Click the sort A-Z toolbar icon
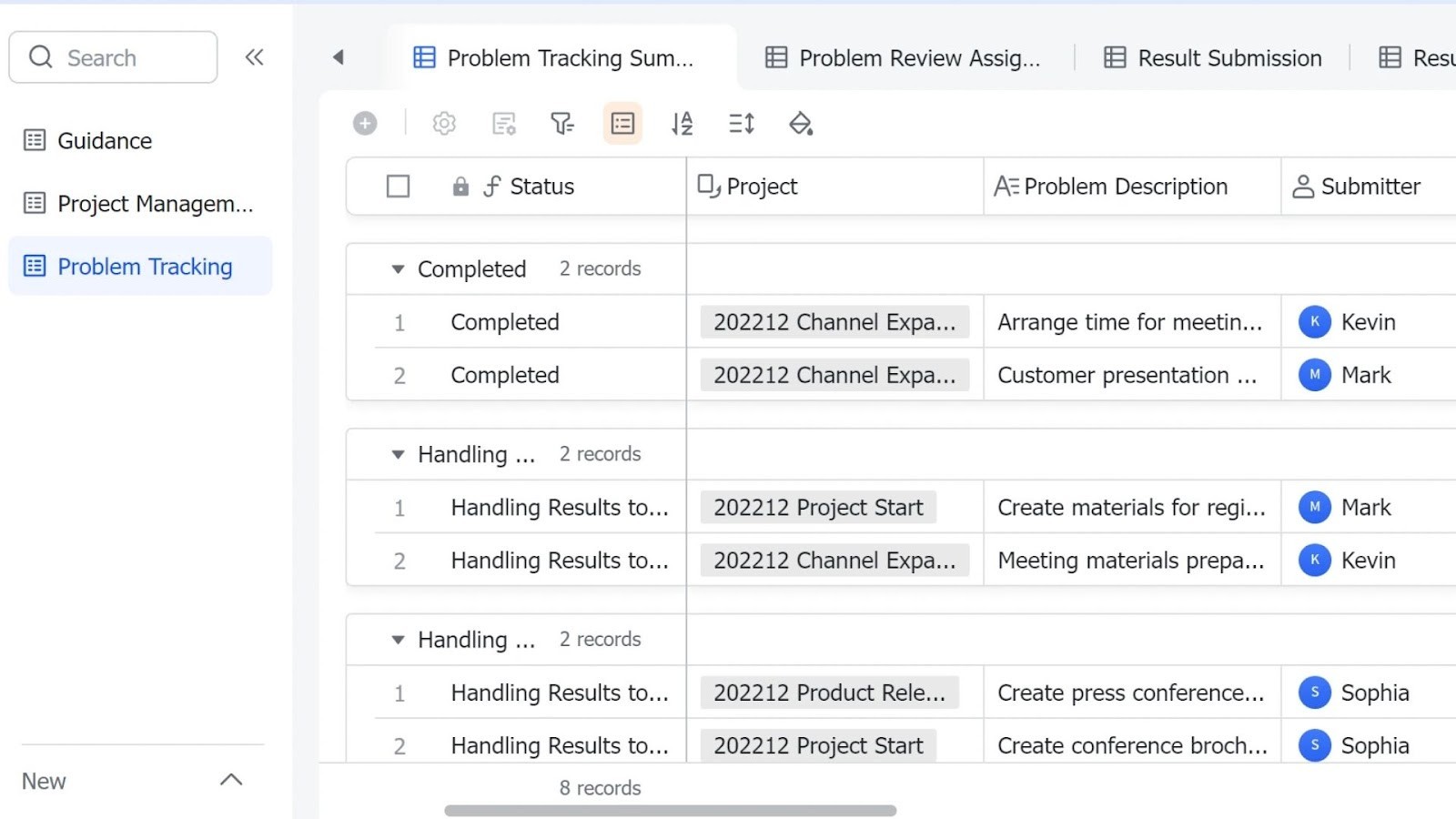1456x819 pixels. click(682, 123)
